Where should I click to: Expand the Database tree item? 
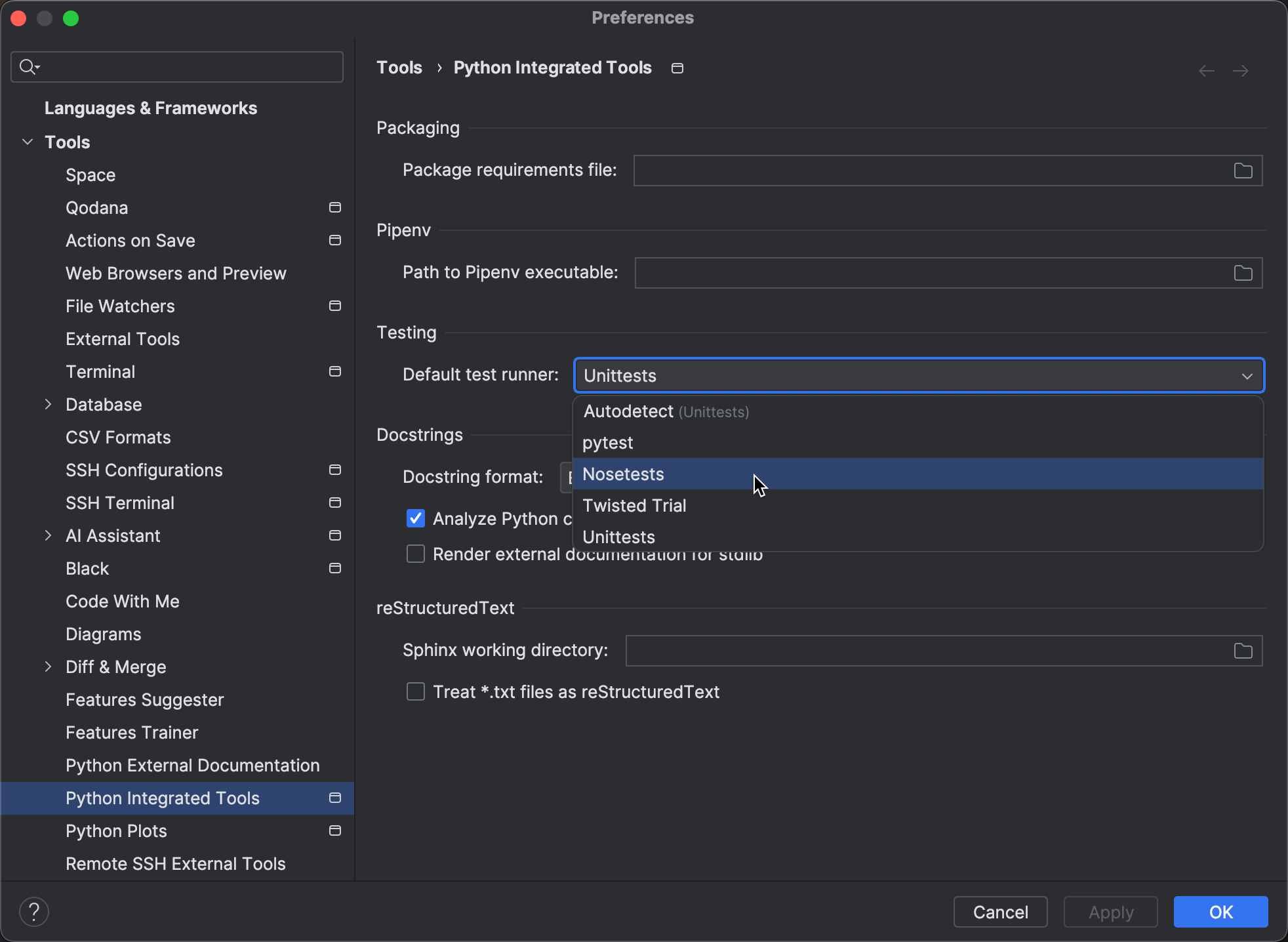point(48,404)
